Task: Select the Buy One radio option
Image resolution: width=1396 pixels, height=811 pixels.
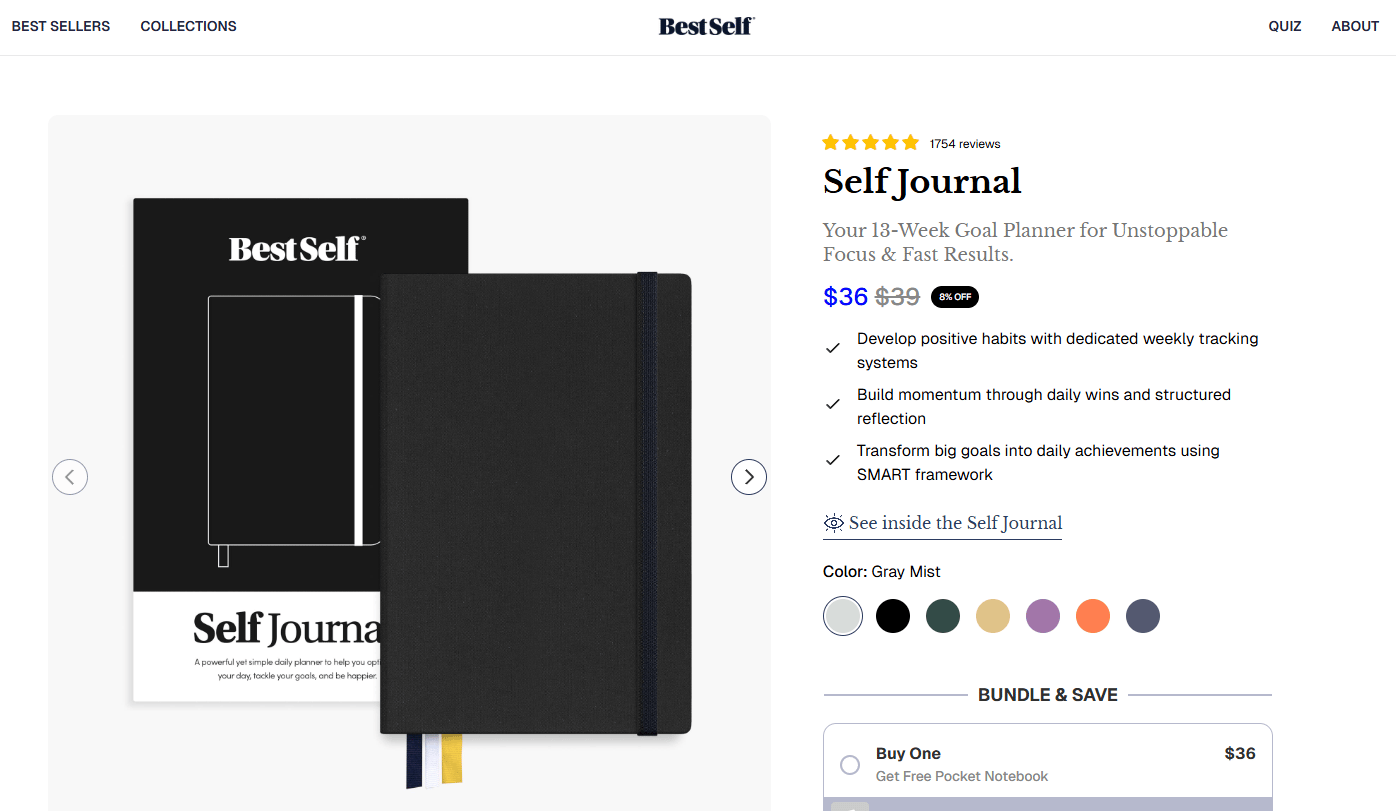Action: pos(850,765)
